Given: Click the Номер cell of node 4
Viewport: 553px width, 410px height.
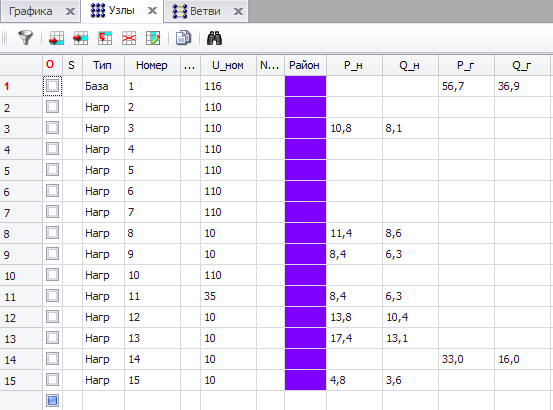Looking at the screenshot, I should pyautogui.click(x=152, y=149).
